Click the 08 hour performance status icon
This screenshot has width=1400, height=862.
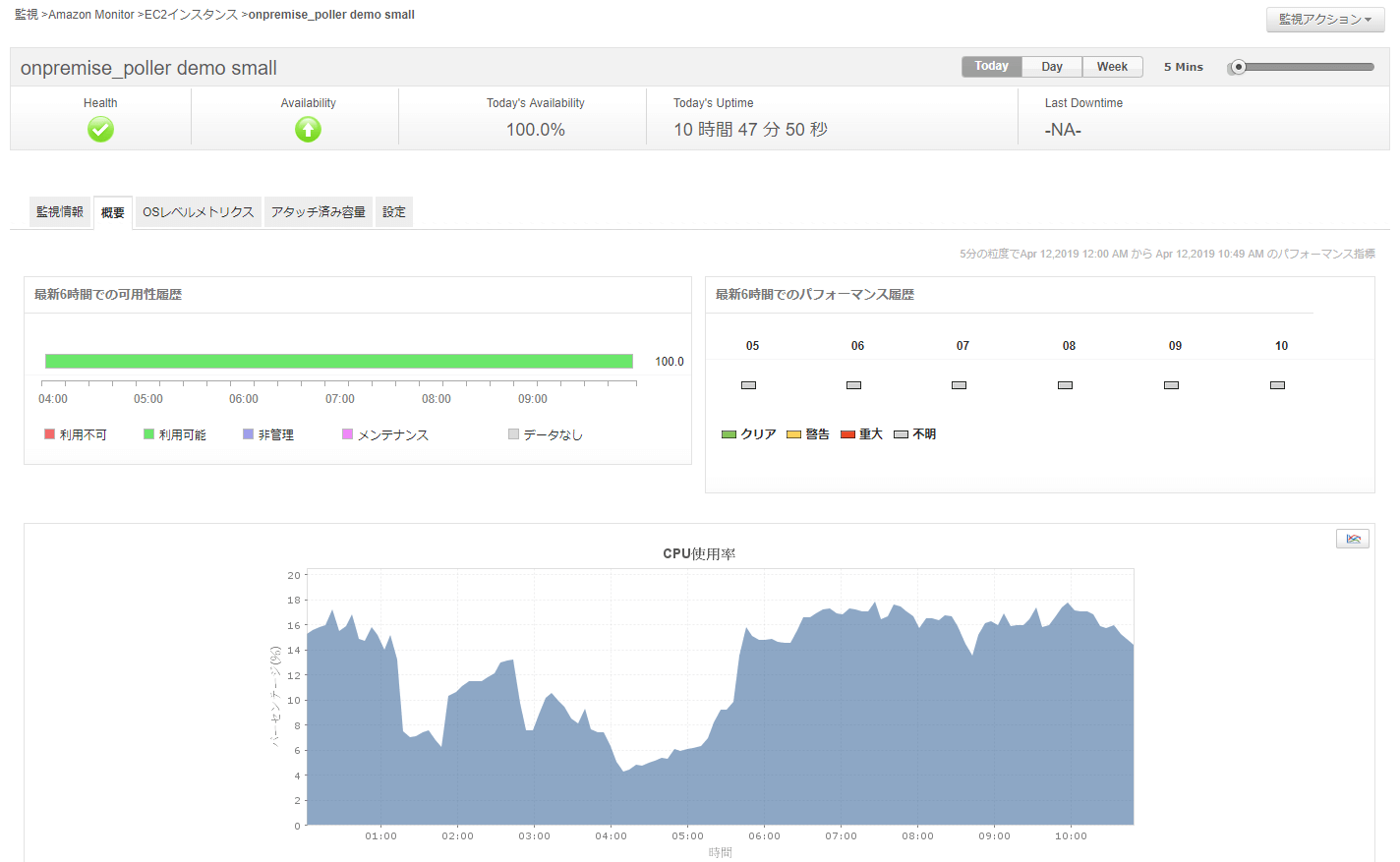click(1065, 385)
